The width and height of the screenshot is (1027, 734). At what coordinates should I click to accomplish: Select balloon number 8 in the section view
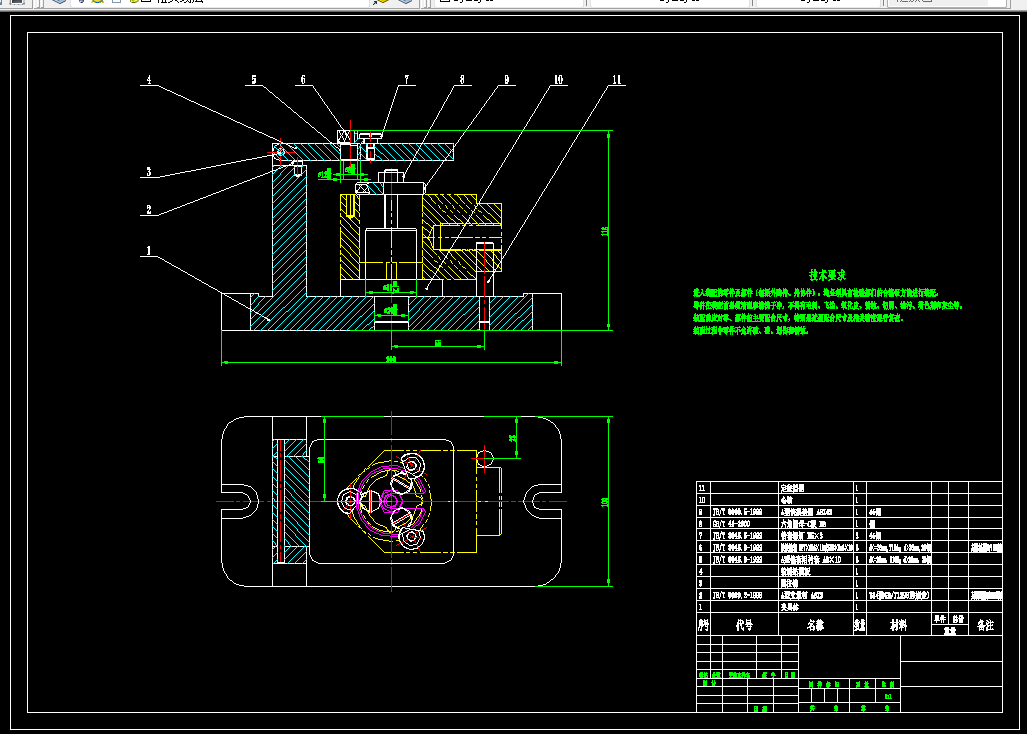click(x=462, y=79)
